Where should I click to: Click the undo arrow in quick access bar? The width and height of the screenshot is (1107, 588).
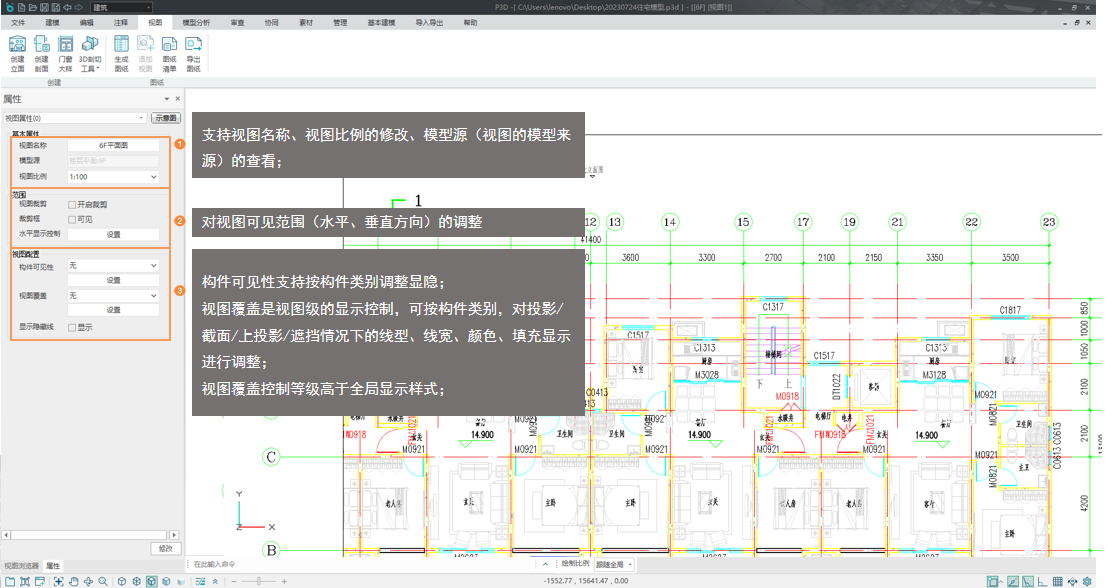pyautogui.click(x=67, y=7)
